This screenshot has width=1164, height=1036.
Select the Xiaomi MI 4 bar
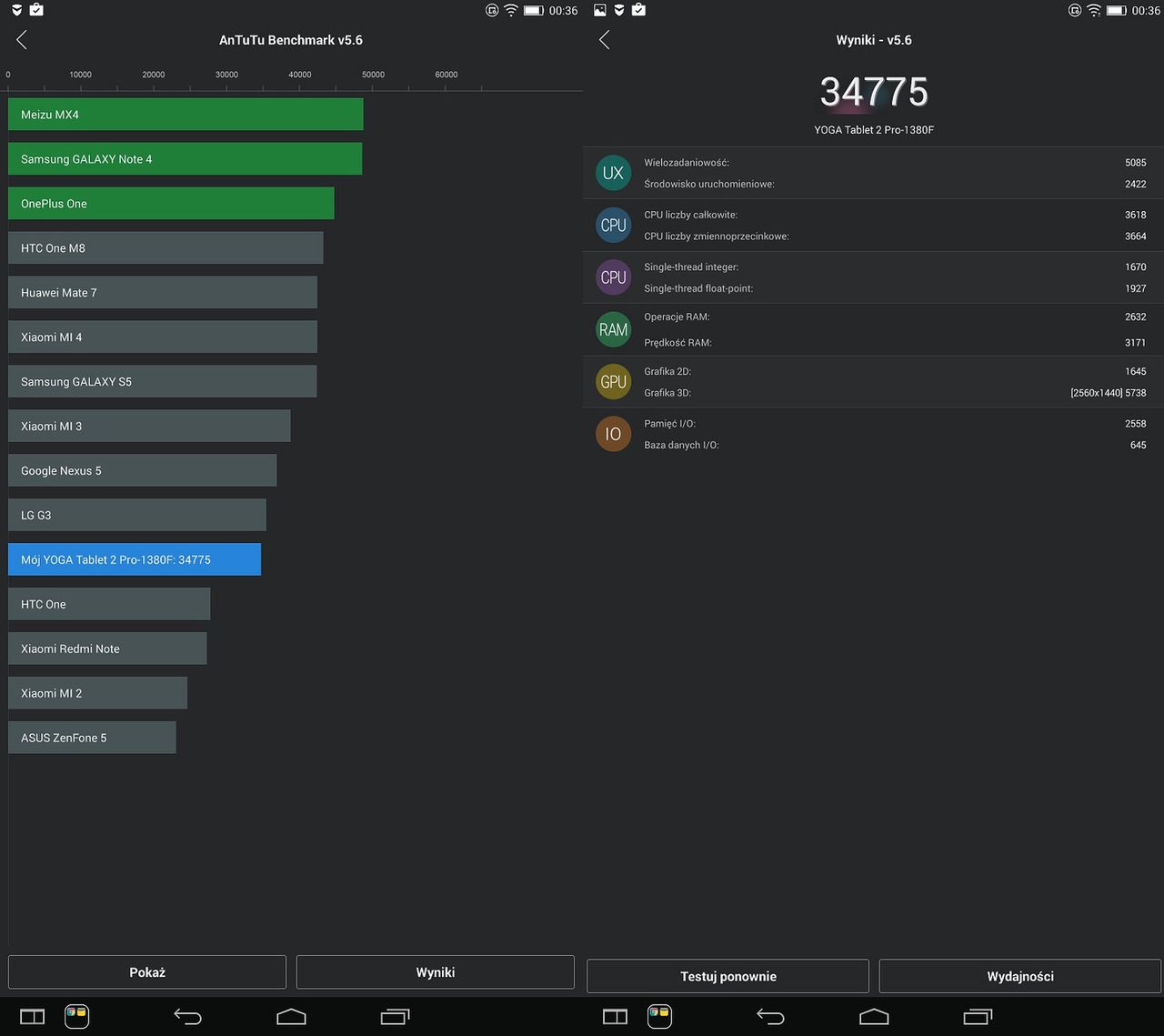(163, 337)
